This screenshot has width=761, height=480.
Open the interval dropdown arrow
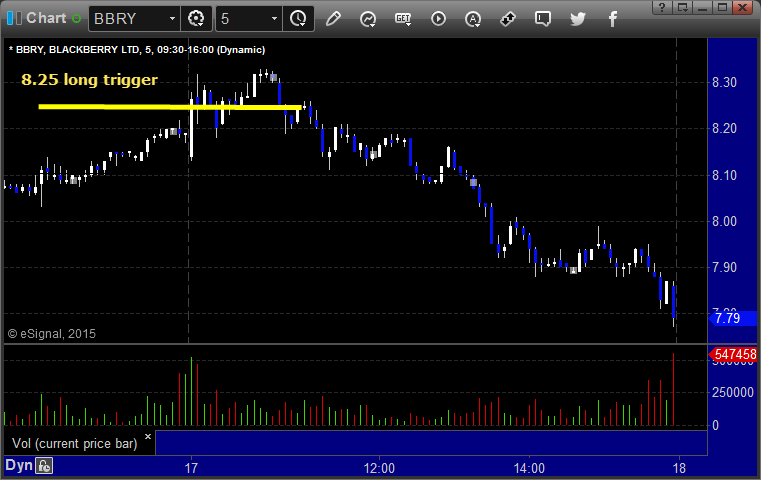pos(274,19)
